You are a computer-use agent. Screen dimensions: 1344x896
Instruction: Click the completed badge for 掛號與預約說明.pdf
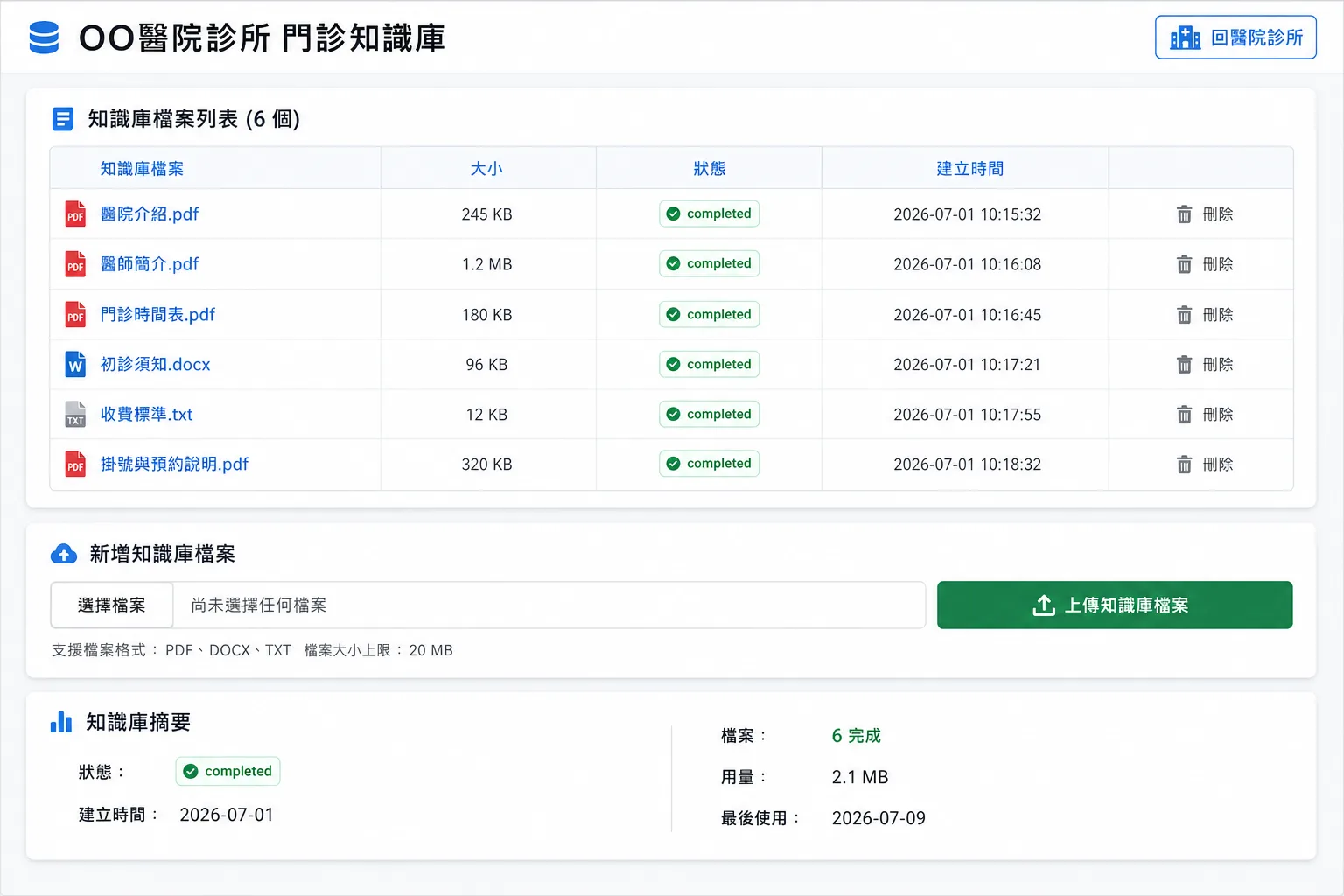(x=710, y=464)
